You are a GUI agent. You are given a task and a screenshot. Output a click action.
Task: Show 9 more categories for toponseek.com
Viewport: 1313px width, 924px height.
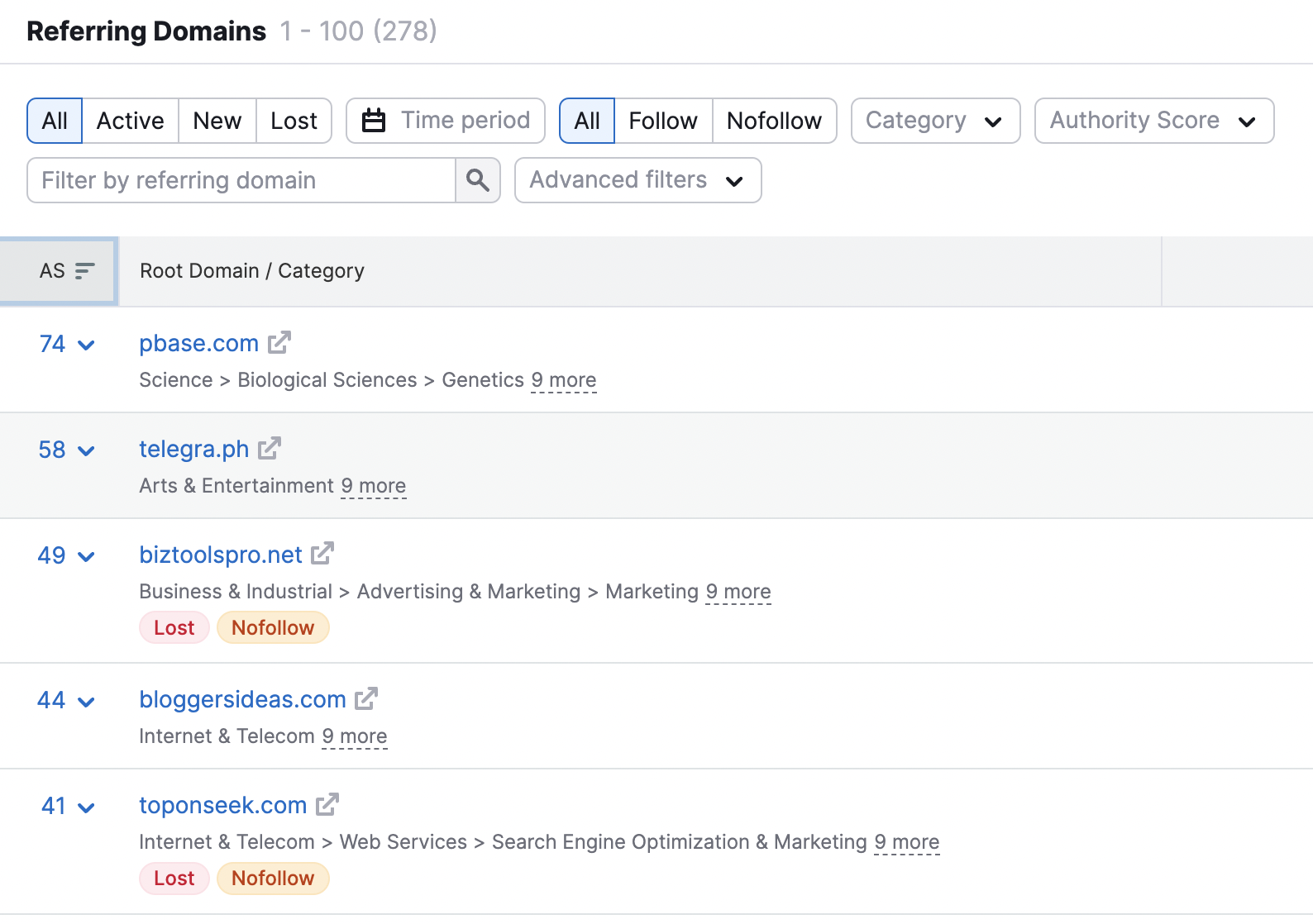(x=907, y=842)
